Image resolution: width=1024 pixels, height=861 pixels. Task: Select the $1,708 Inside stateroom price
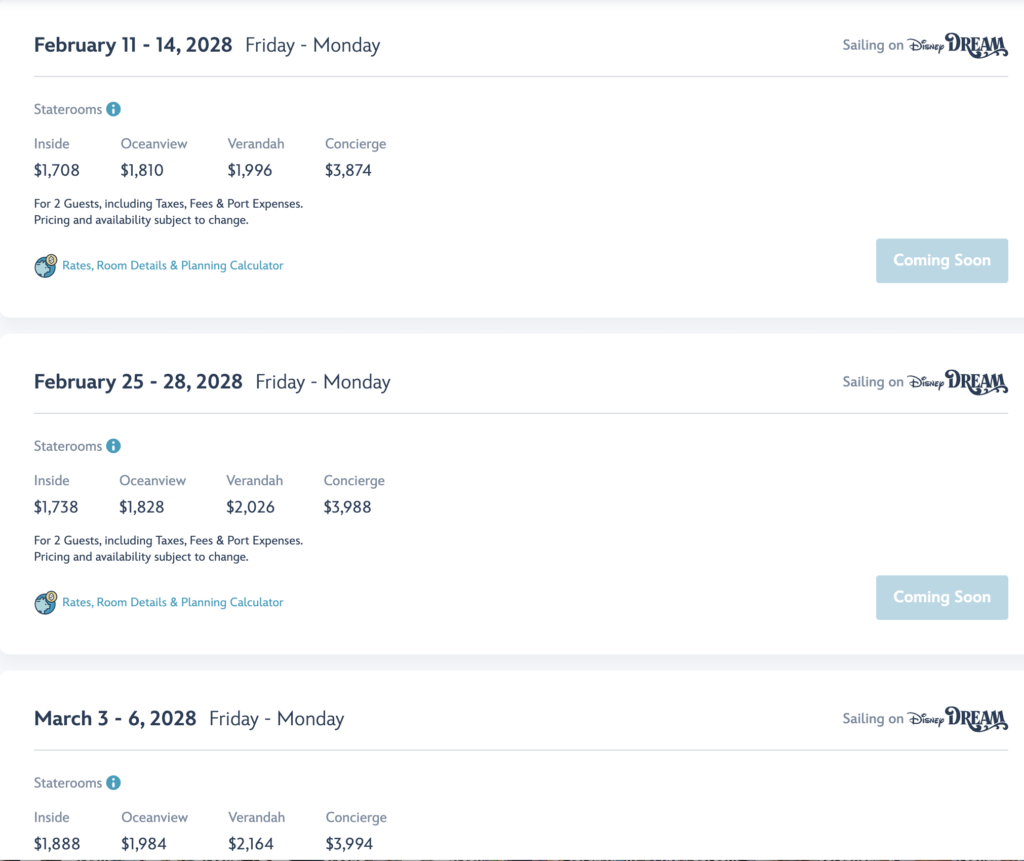(57, 171)
